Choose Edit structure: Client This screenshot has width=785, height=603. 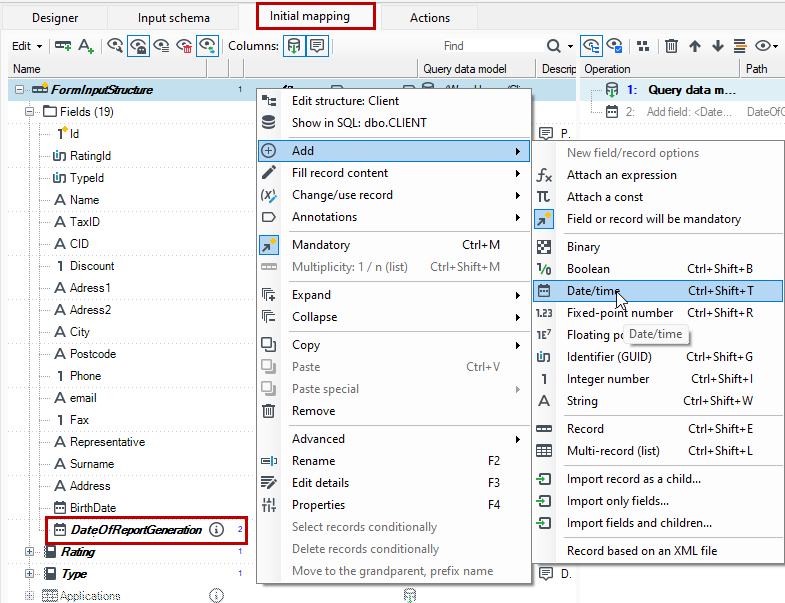[394, 101]
